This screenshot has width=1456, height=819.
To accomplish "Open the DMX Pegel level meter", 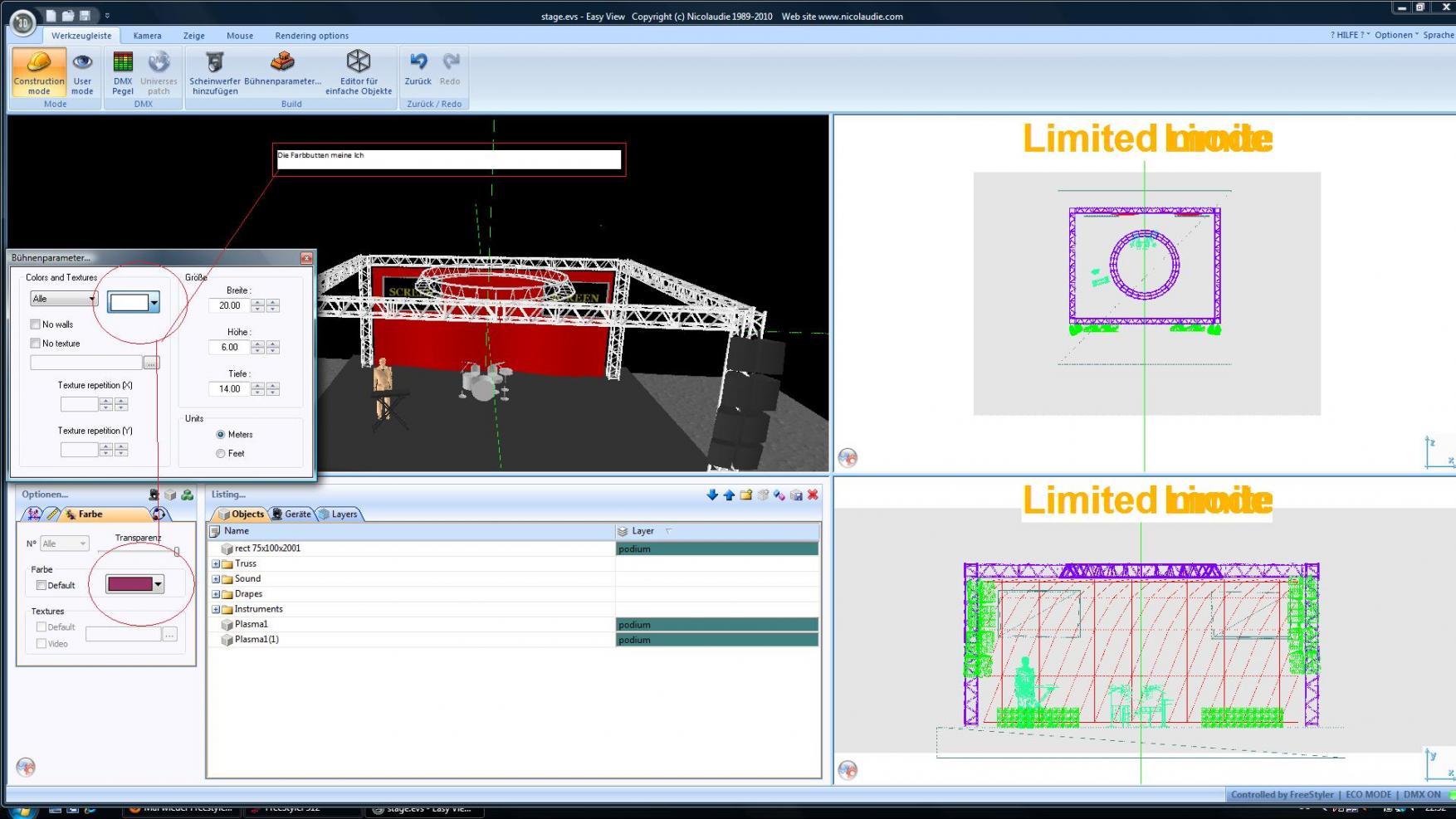I will pos(123,63).
